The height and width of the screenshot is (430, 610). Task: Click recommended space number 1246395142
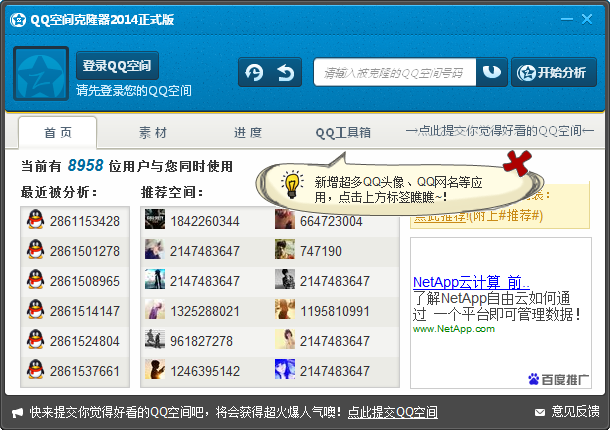205,371
